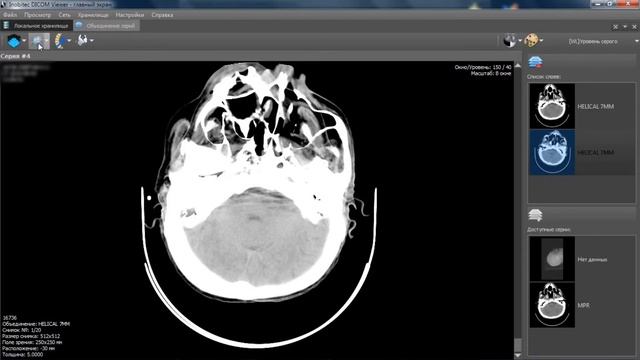Open the Хранилища menu
Viewport: 640px width, 360px height.
pos(93,15)
